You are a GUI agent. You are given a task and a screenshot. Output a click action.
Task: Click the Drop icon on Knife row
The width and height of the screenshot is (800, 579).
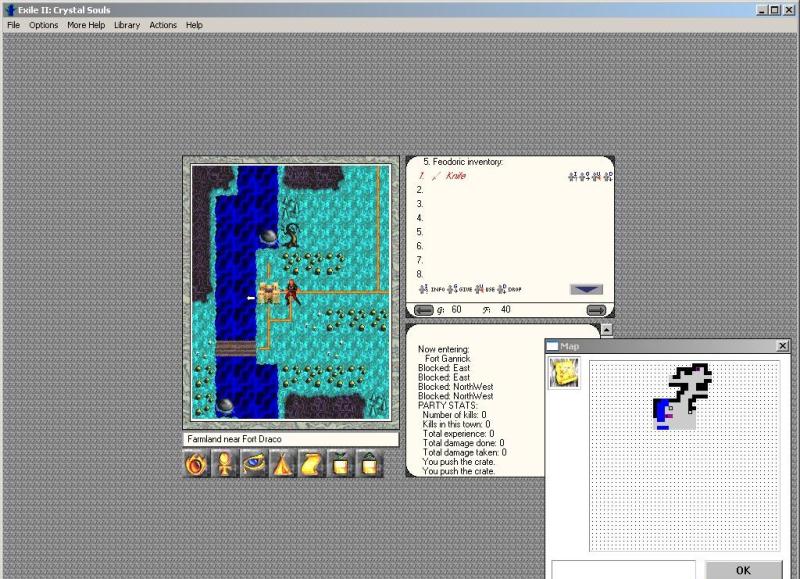606,176
